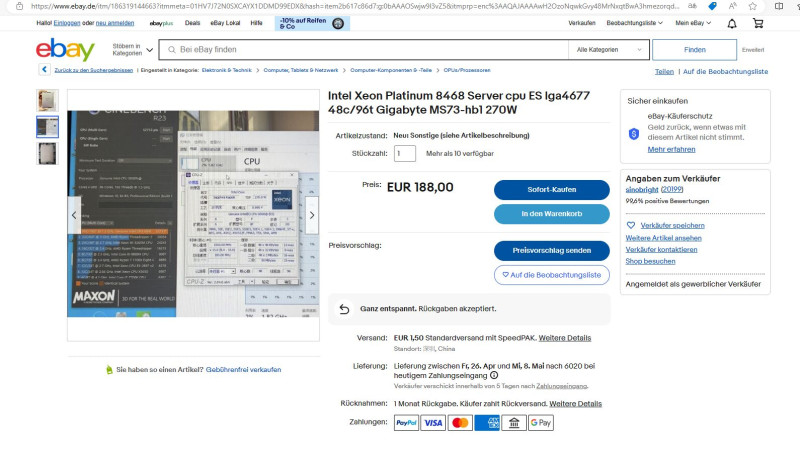
Task: Select the VISA payment icon
Action: [x=433, y=423]
